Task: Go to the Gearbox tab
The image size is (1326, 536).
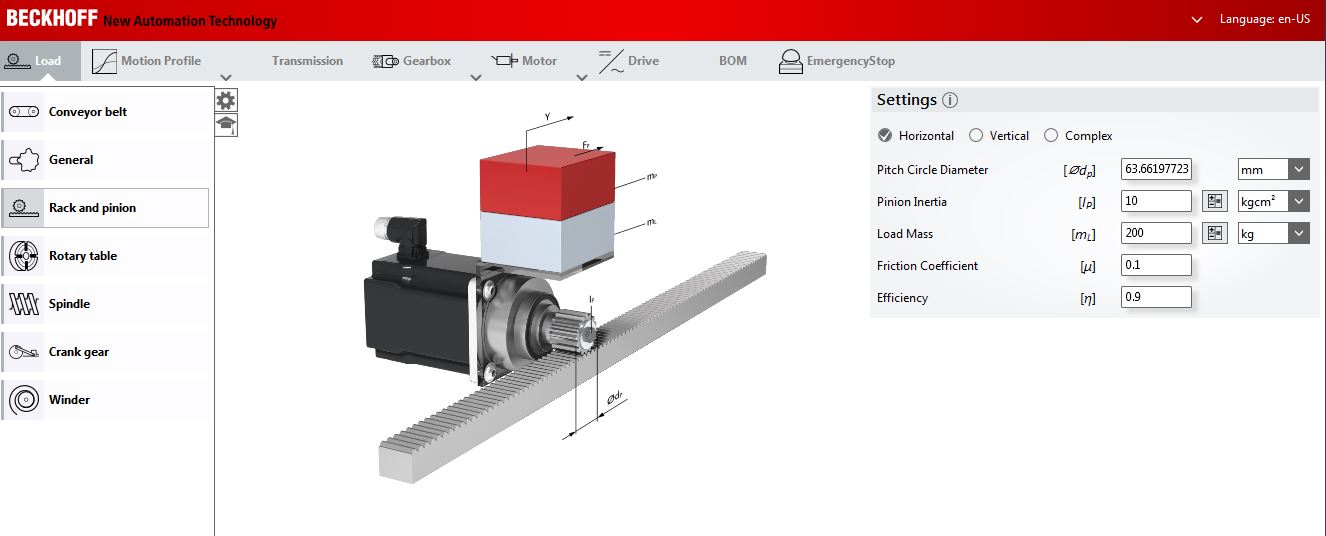Action: 412,61
